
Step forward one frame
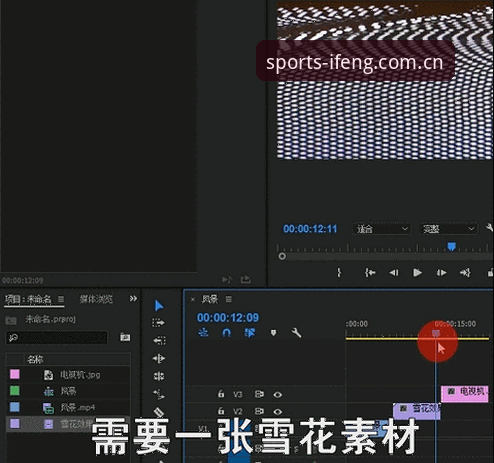441,273
